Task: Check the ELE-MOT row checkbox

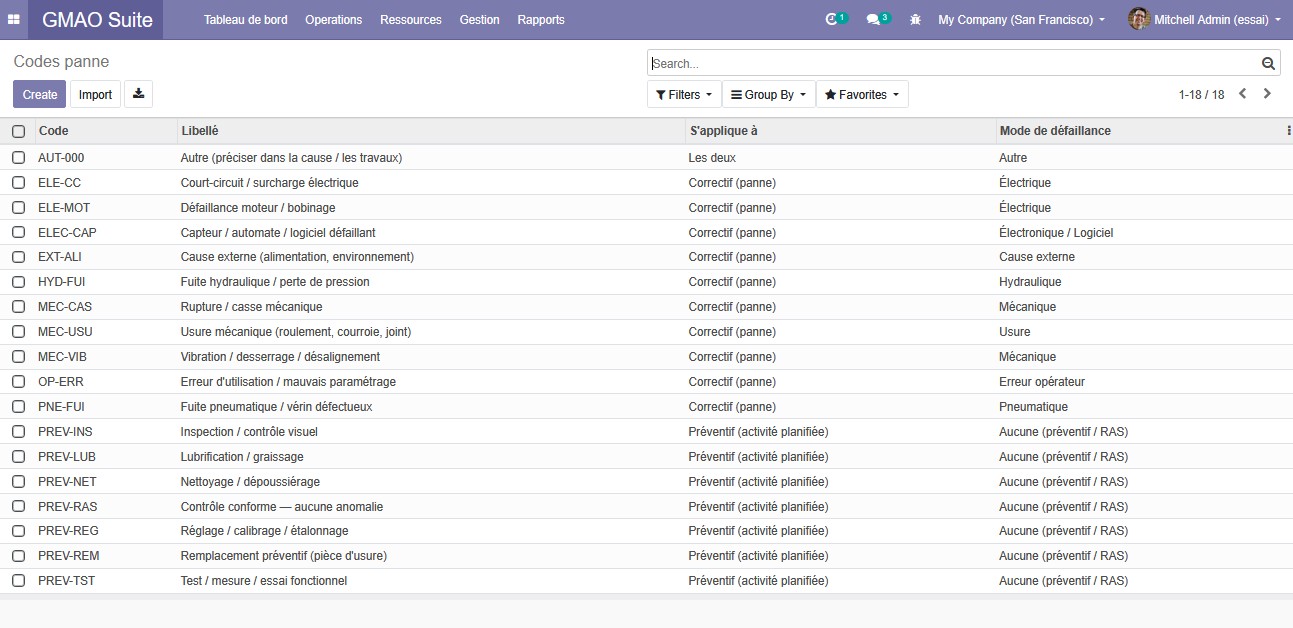Action: tap(18, 208)
